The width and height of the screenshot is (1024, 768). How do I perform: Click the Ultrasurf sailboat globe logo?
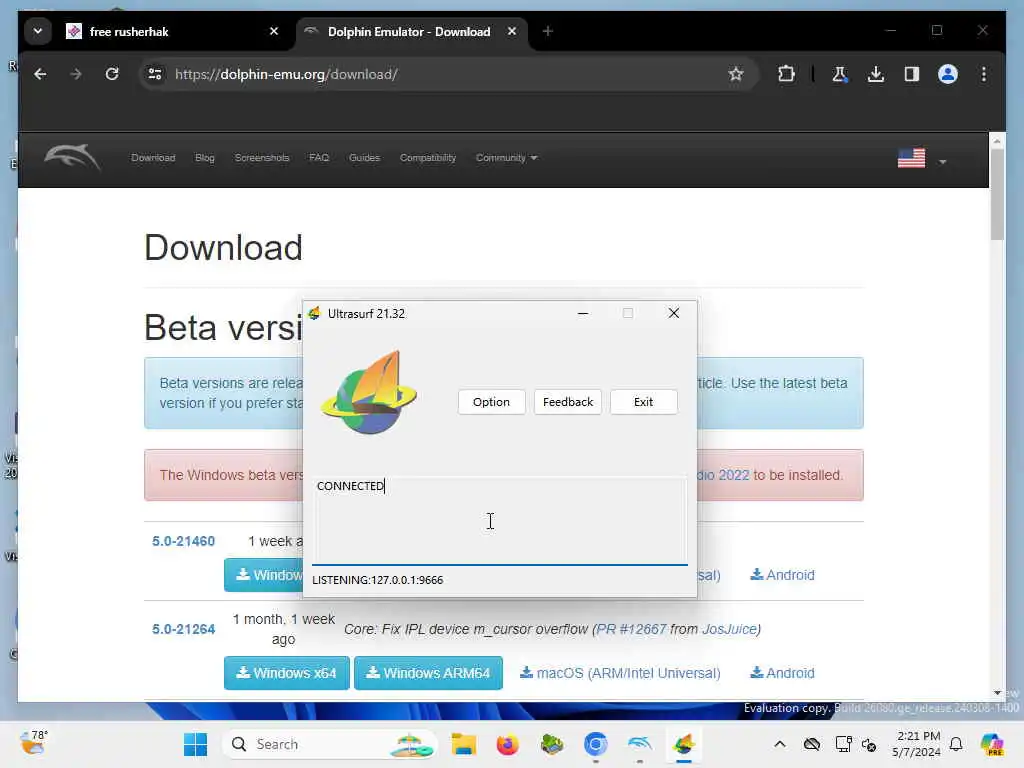coord(369,392)
